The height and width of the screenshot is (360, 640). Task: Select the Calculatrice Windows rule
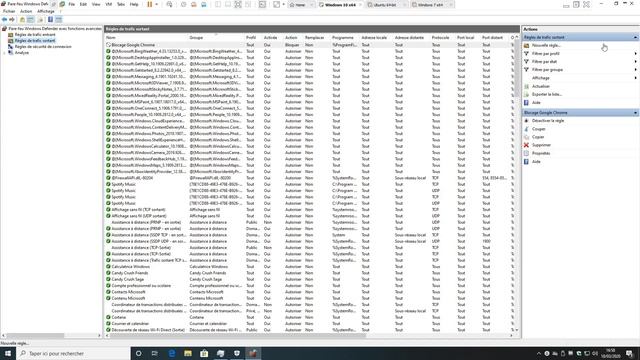click(x=309, y=267)
